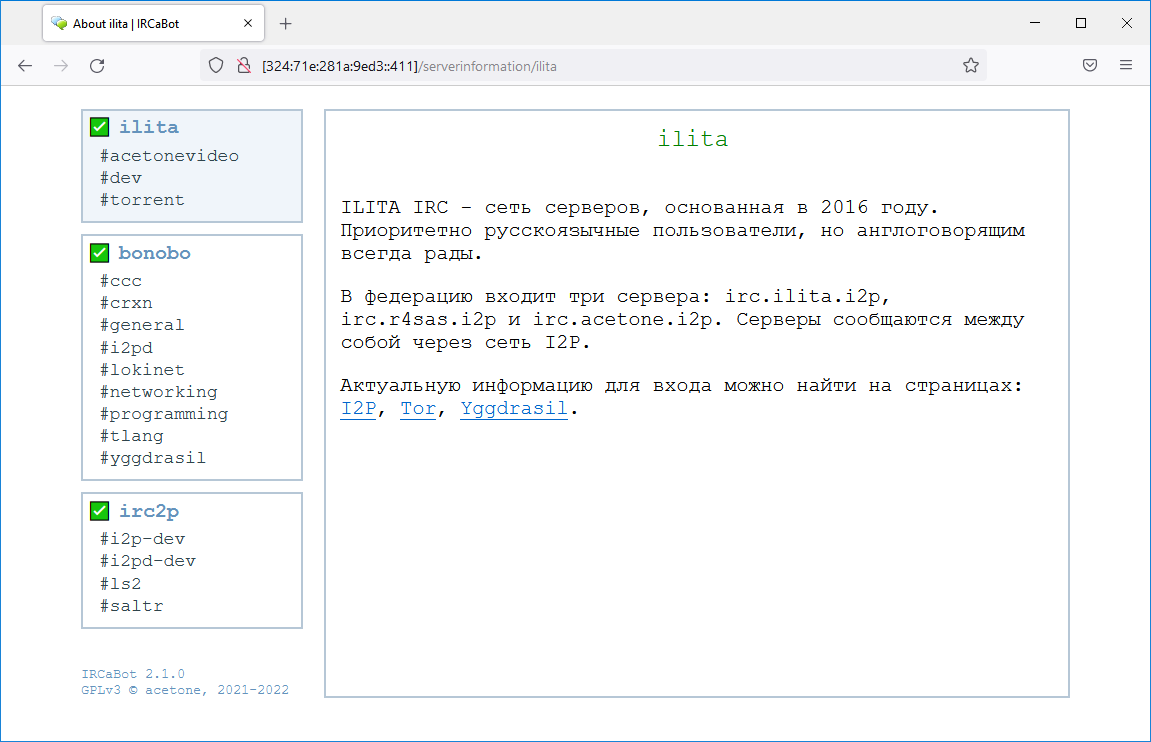This screenshot has height=742, width=1151.
Task: Follow the Yggdrasil link in the description
Action: (x=514, y=408)
